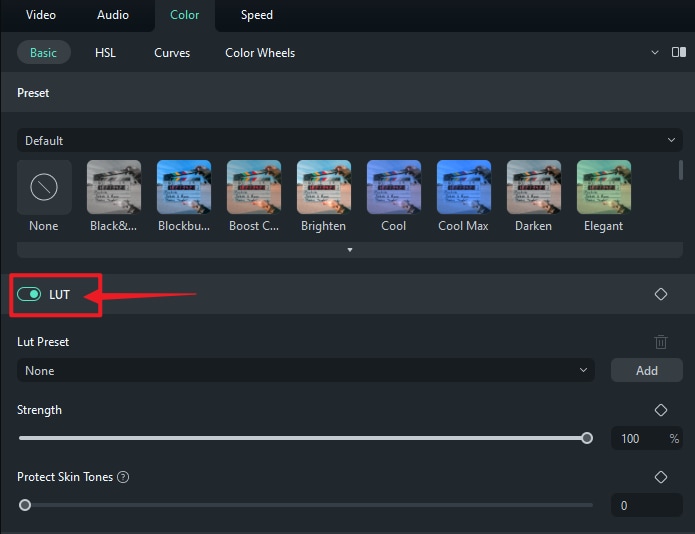Click the Add LUT button
Viewport: 695px width, 534px height.
pos(647,370)
